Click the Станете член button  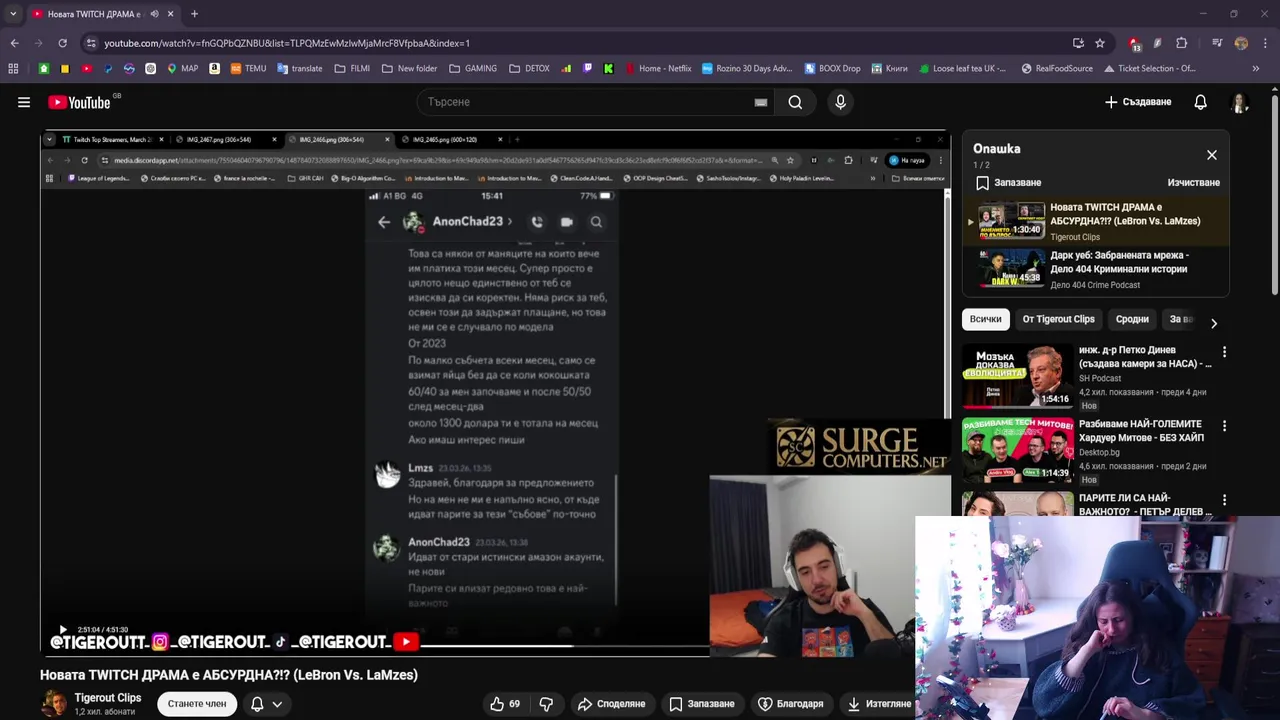tap(197, 704)
